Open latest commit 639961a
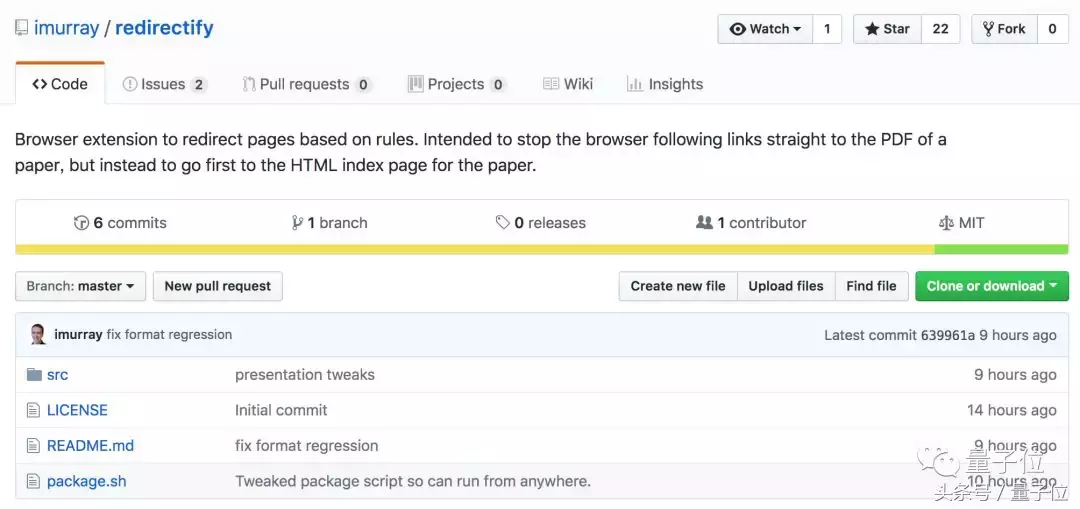This screenshot has height=509, width=1080. pyautogui.click(x=947, y=335)
